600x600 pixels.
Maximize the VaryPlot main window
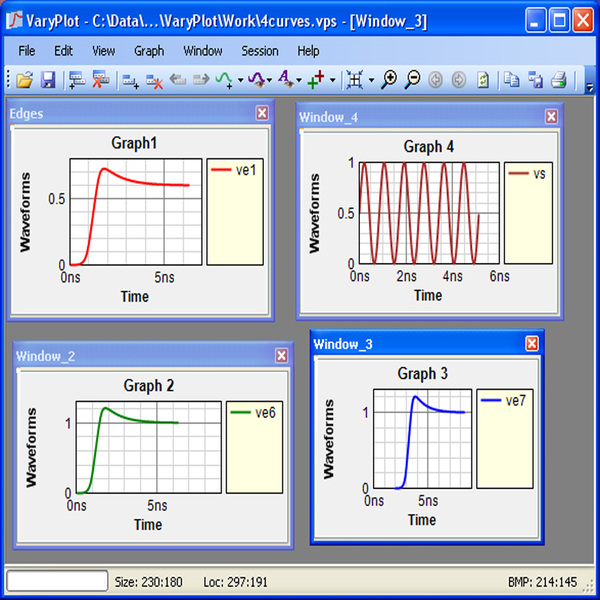559,21
